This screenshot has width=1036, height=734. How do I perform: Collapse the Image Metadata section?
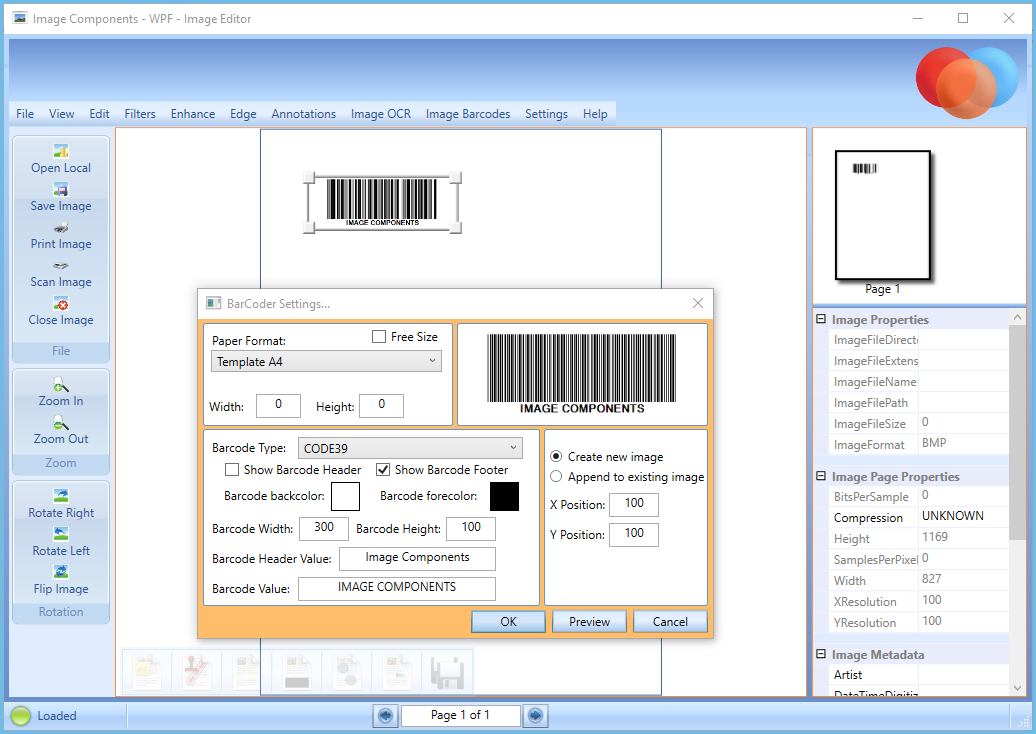point(821,654)
